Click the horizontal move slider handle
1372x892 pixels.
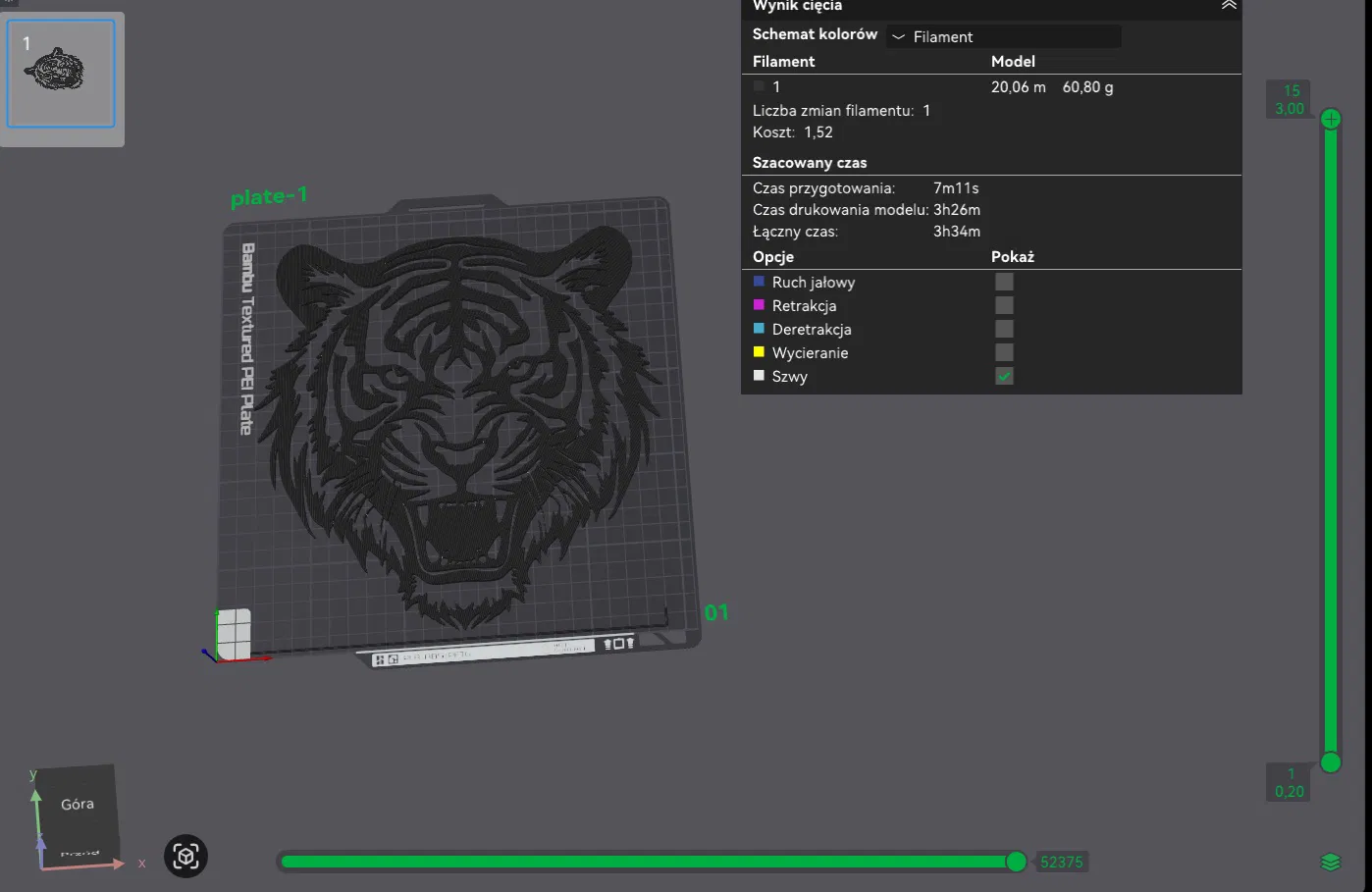(1017, 862)
